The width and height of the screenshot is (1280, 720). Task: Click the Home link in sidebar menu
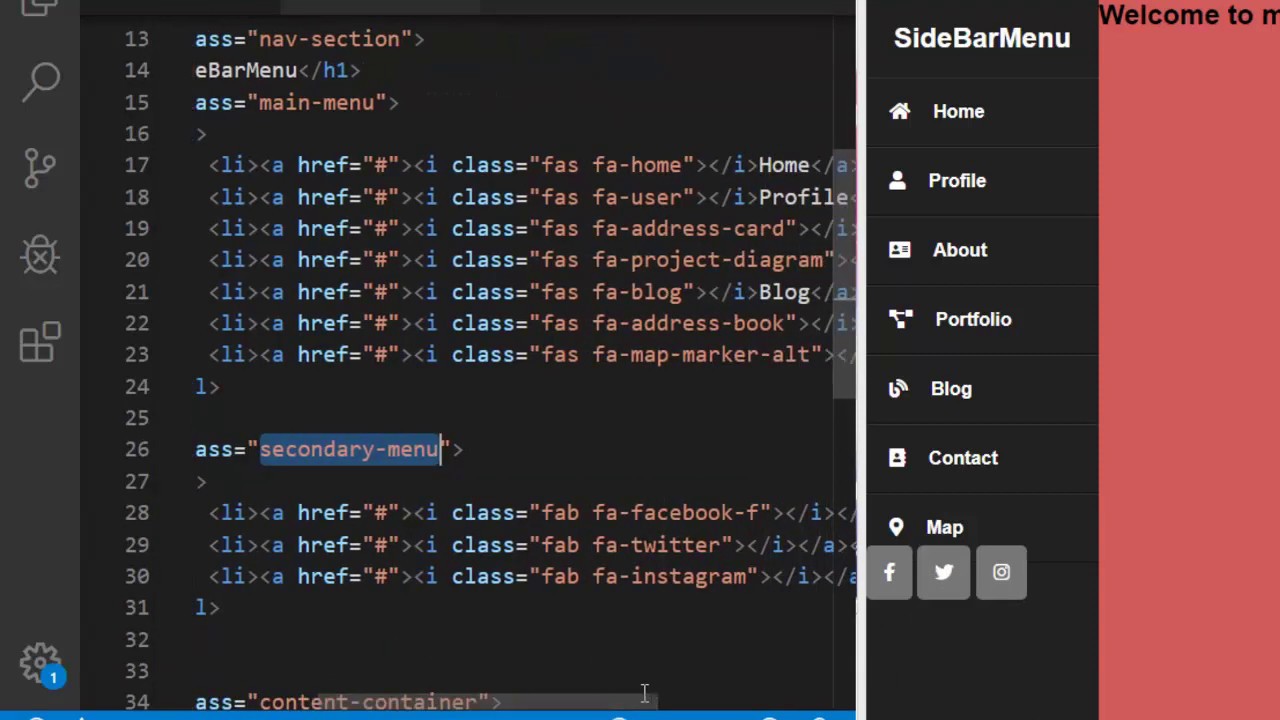958,112
